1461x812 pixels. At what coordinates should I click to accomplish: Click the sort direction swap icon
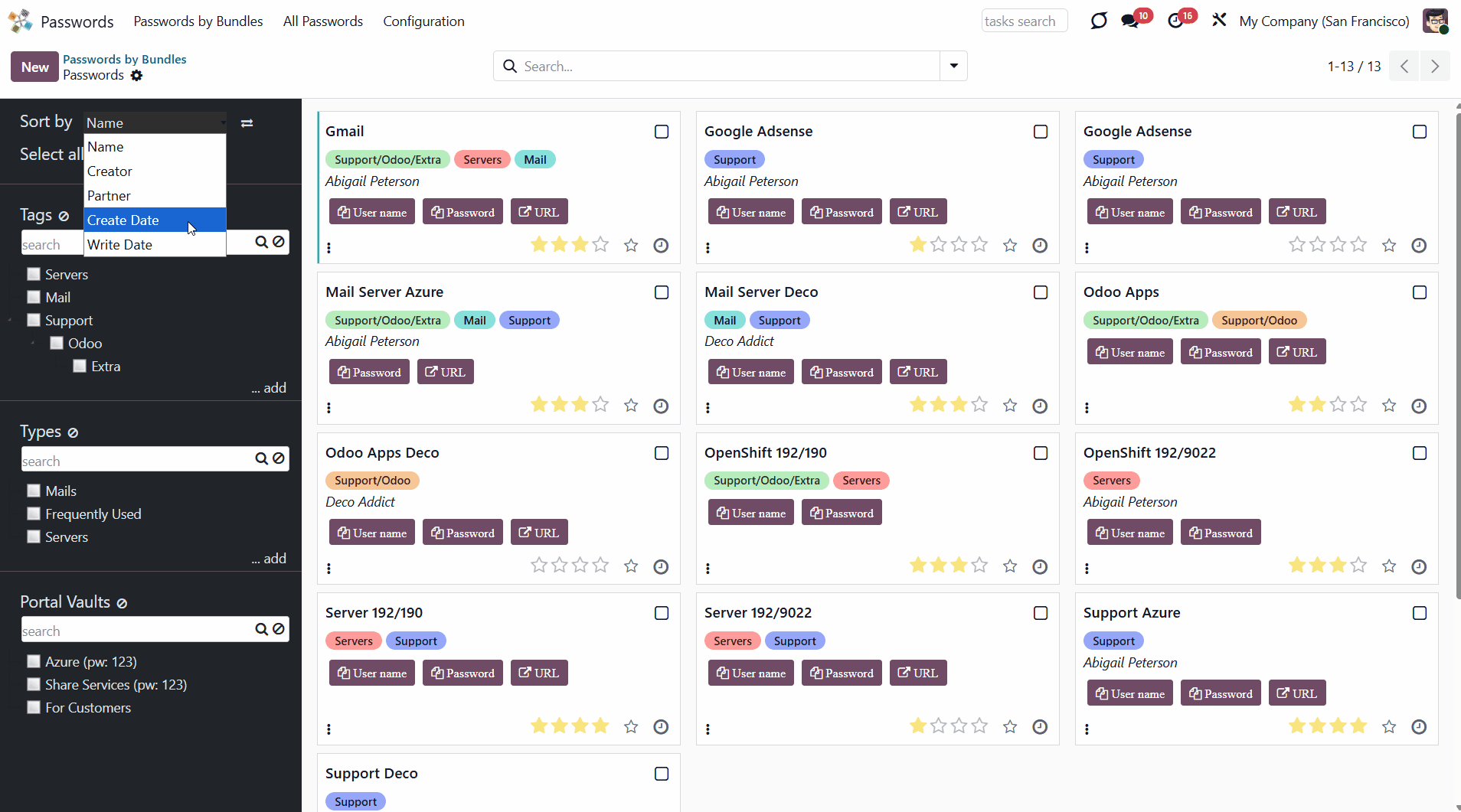[x=247, y=123]
